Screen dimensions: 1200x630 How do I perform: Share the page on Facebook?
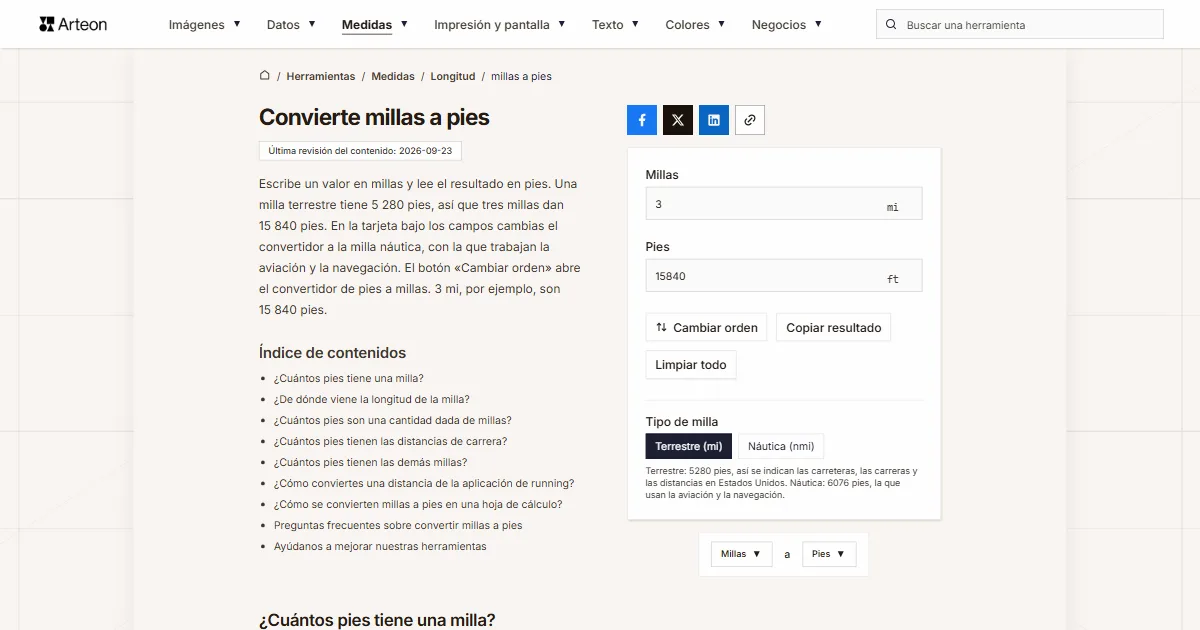click(642, 120)
